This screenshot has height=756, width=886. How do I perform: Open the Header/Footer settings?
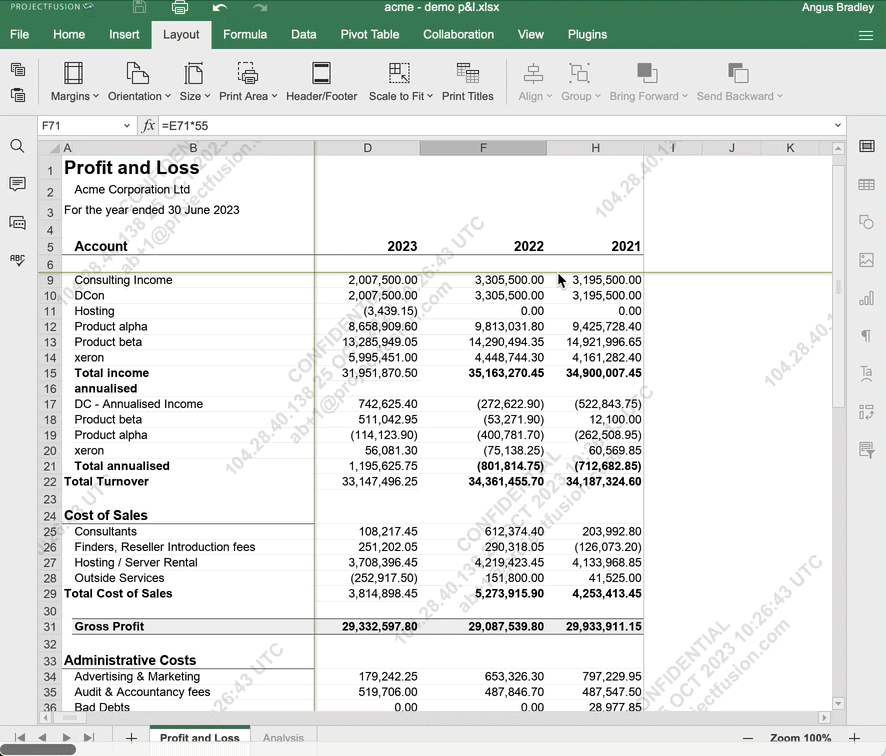(321, 82)
